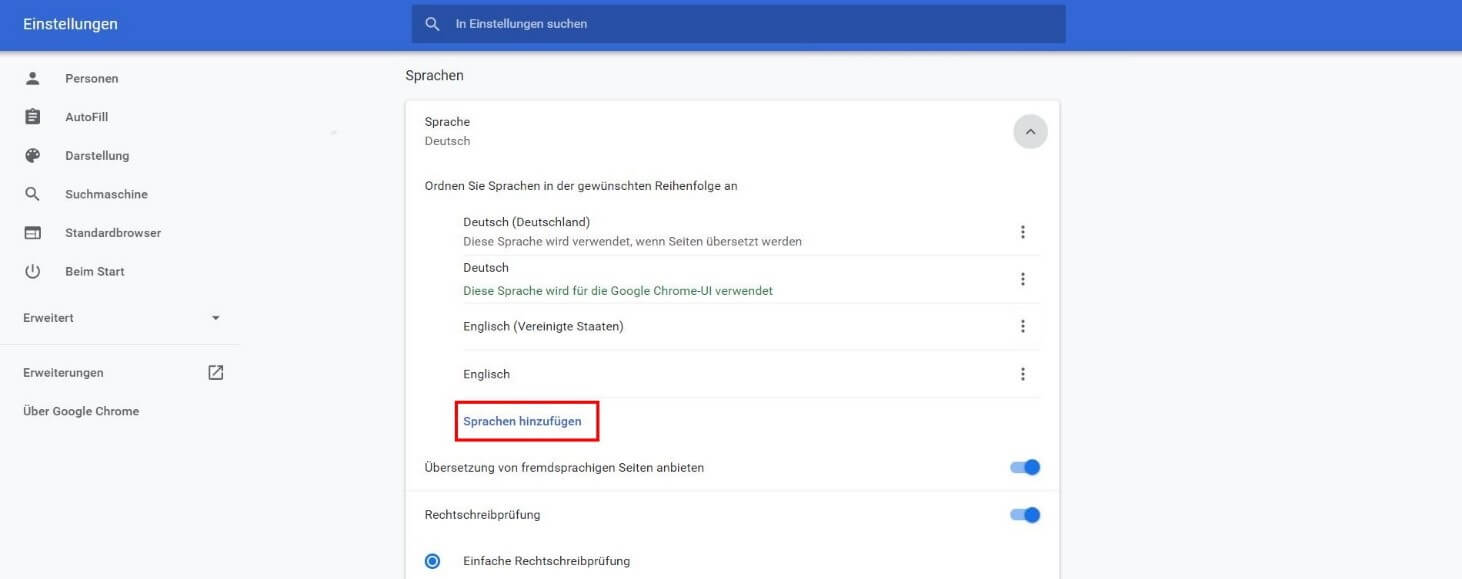1462x579 pixels.
Task: Focus the In Einstellungen suchen field
Action: point(738,23)
